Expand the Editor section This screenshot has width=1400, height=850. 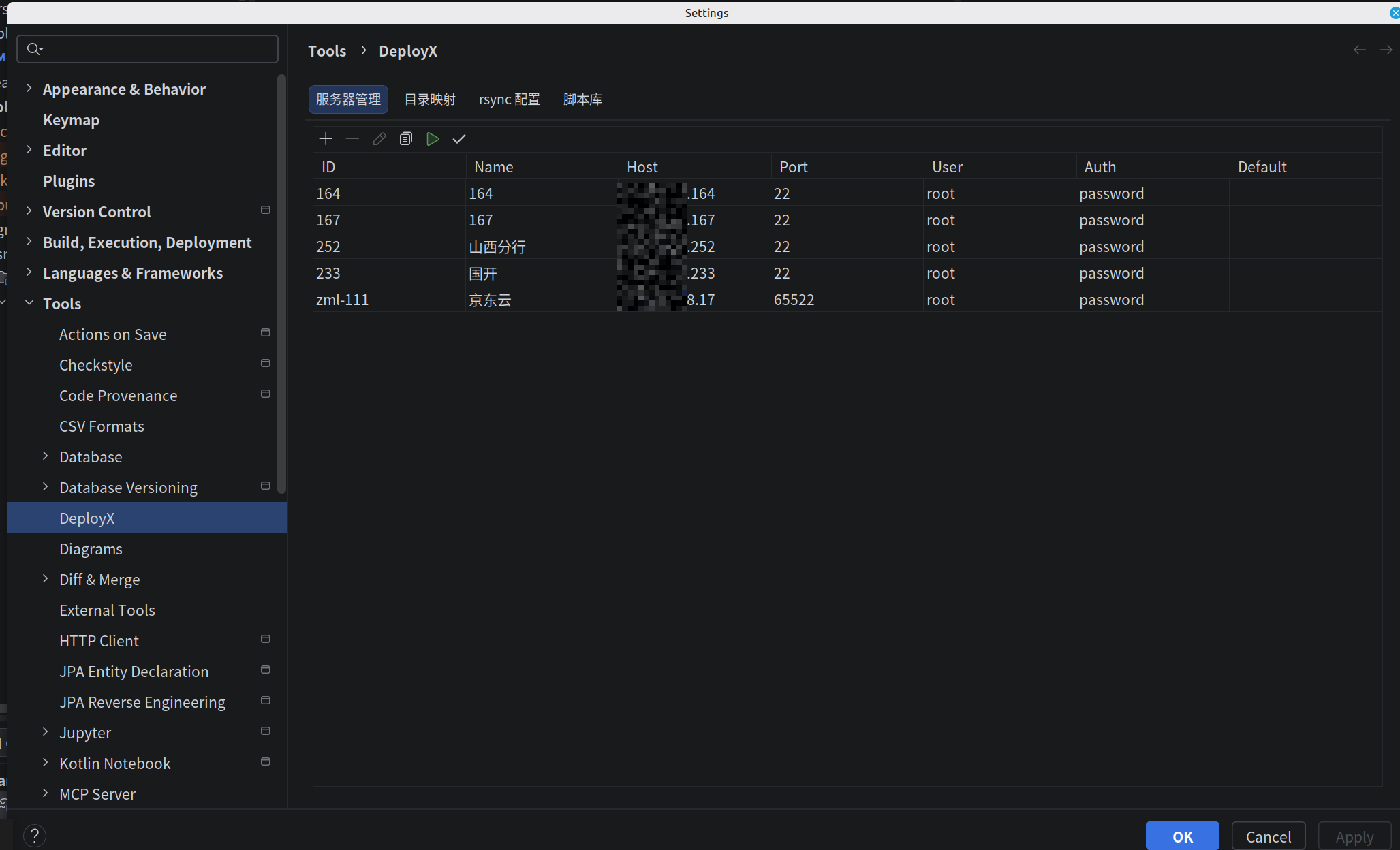[x=29, y=149]
